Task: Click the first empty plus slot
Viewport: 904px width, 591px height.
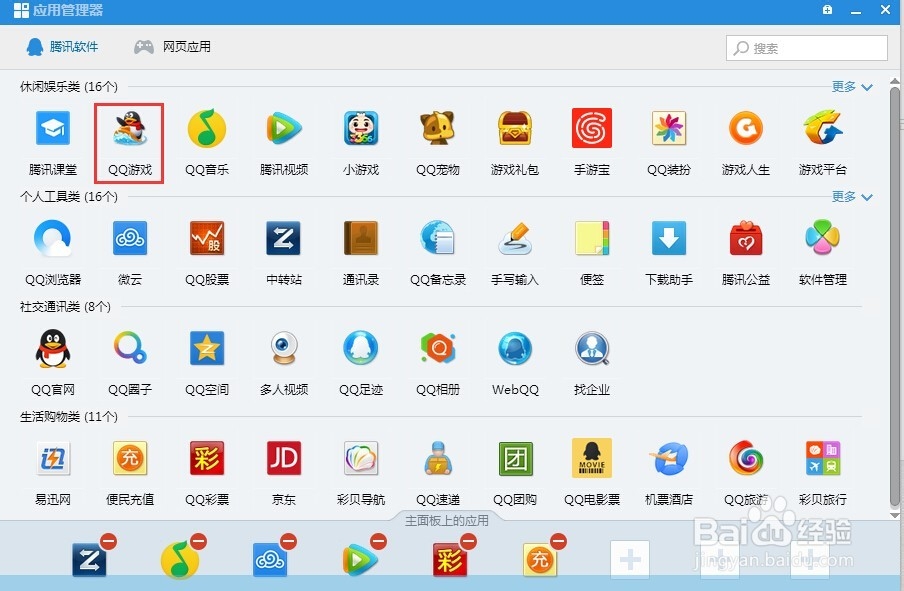Action: tap(630, 559)
